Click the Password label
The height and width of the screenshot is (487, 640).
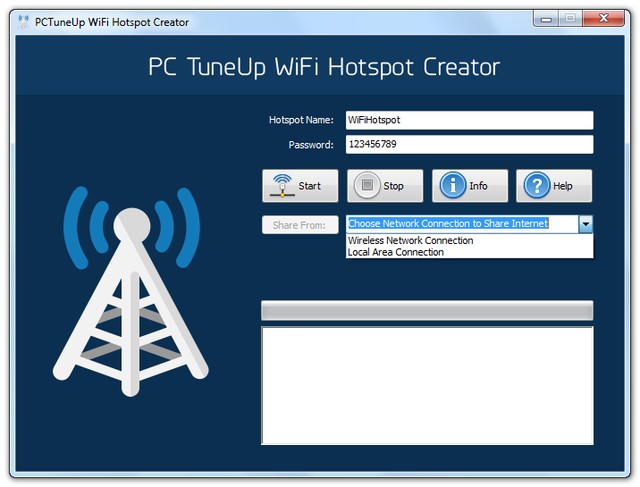click(x=311, y=145)
